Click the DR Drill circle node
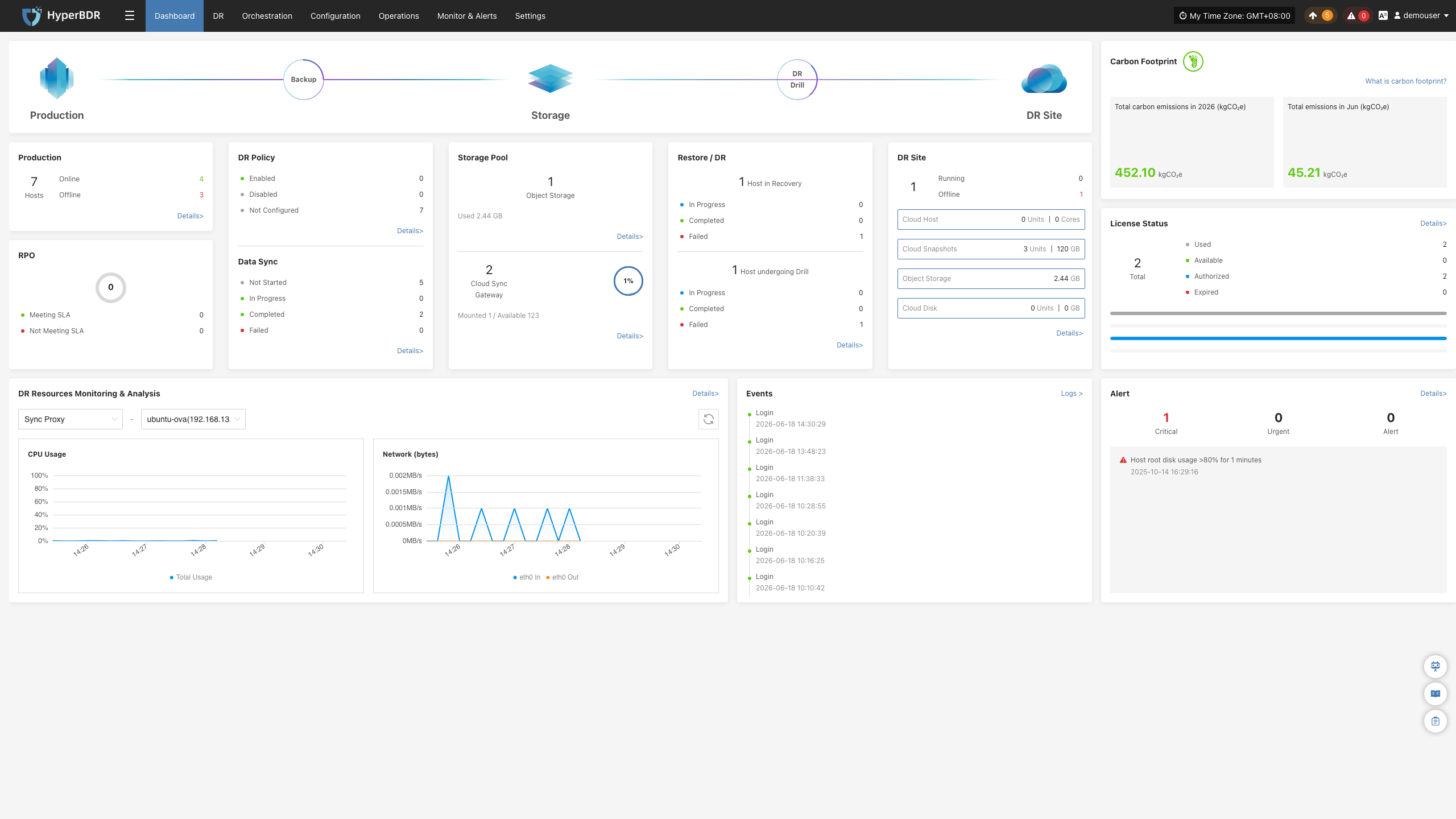Image resolution: width=1456 pixels, height=819 pixels. click(797, 80)
